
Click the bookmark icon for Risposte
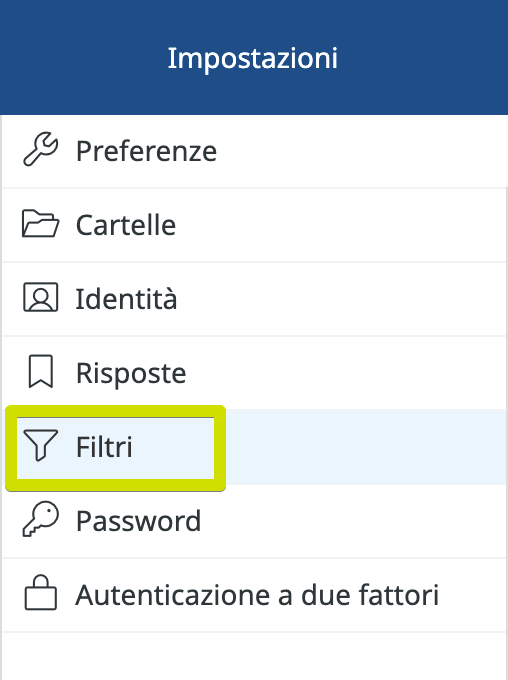pyautogui.click(x=41, y=372)
